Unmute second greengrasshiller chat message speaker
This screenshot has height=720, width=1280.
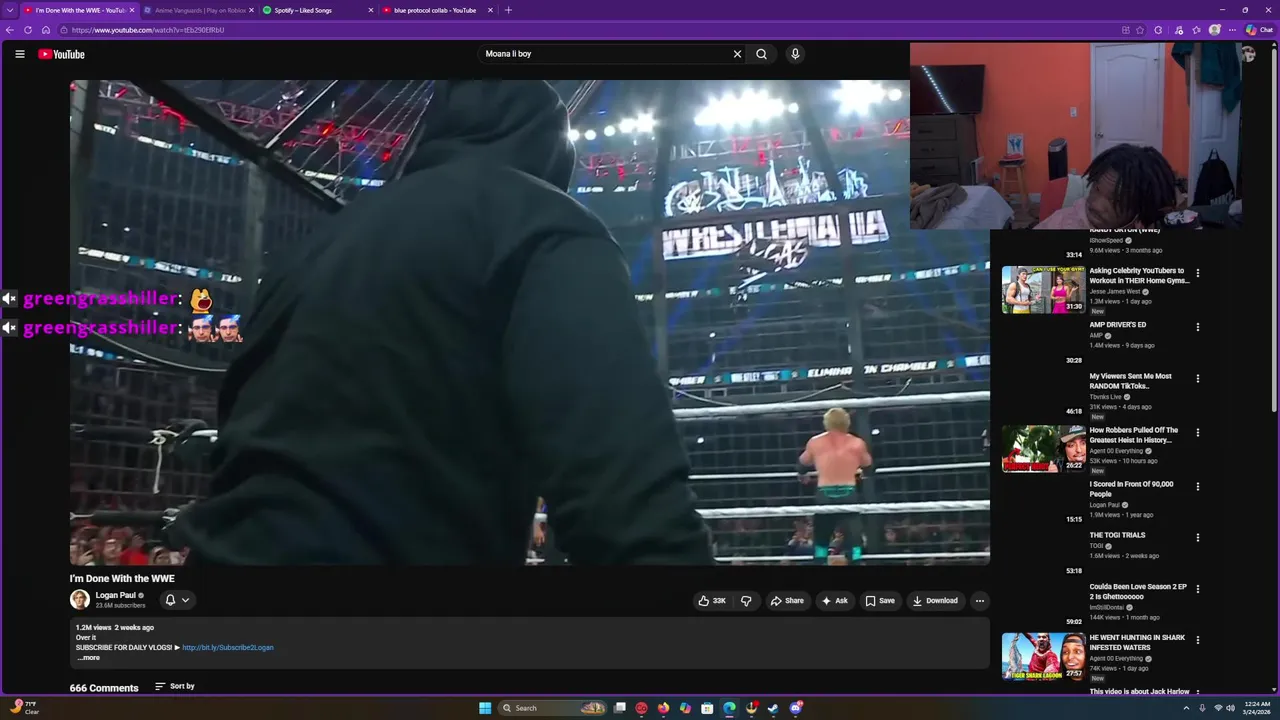[9, 327]
